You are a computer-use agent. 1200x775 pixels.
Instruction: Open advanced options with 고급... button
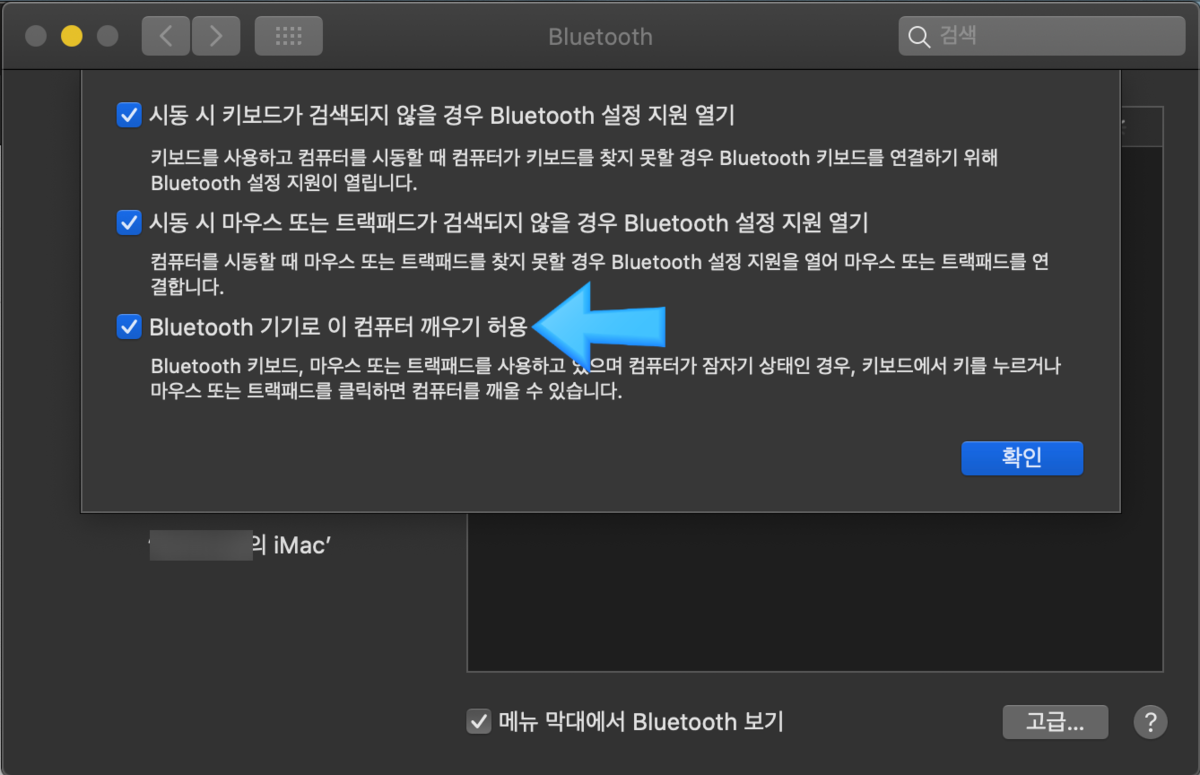pos(1055,721)
